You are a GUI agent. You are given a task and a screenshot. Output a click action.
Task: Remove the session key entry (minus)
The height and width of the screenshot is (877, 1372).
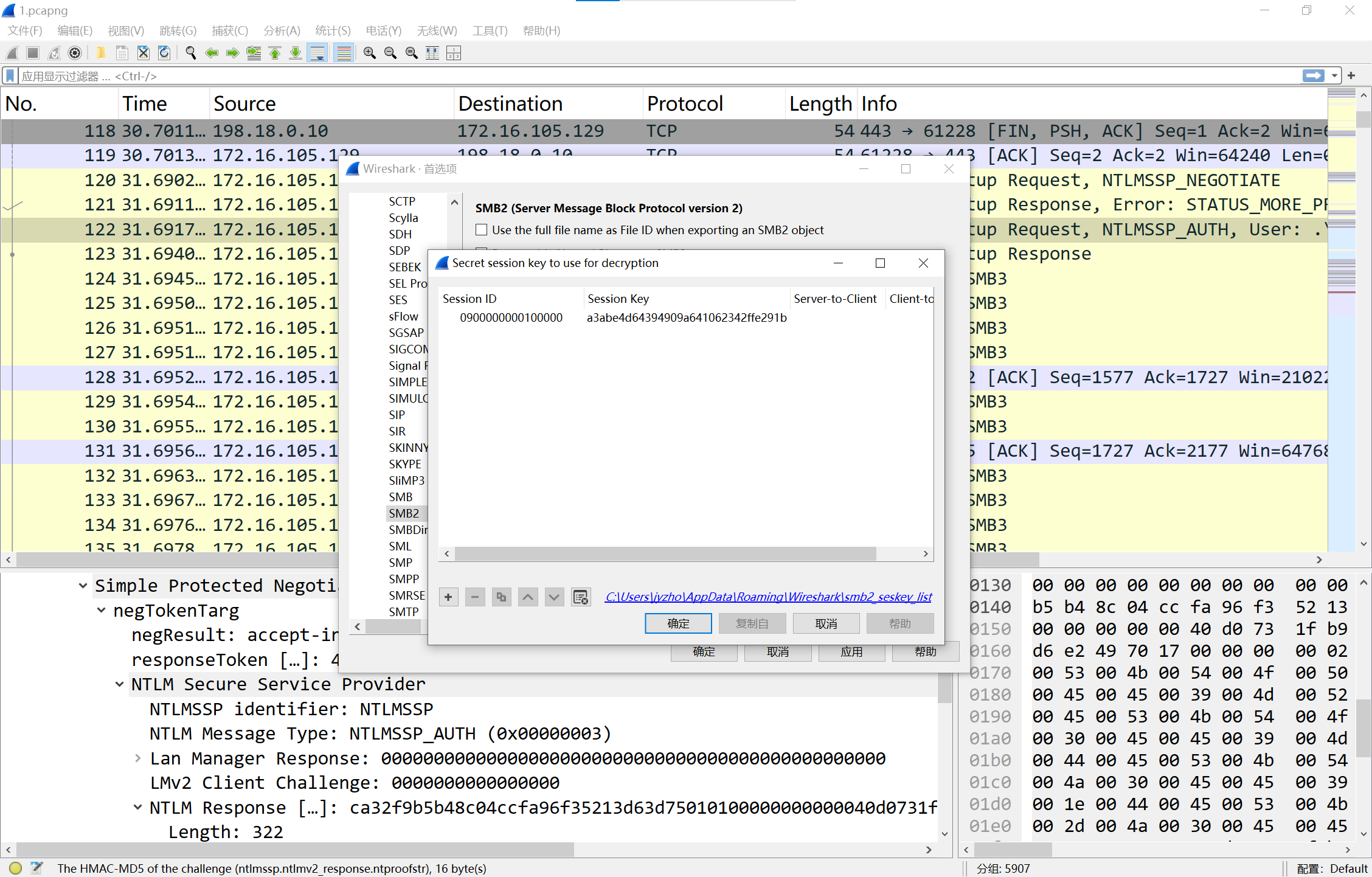(475, 597)
